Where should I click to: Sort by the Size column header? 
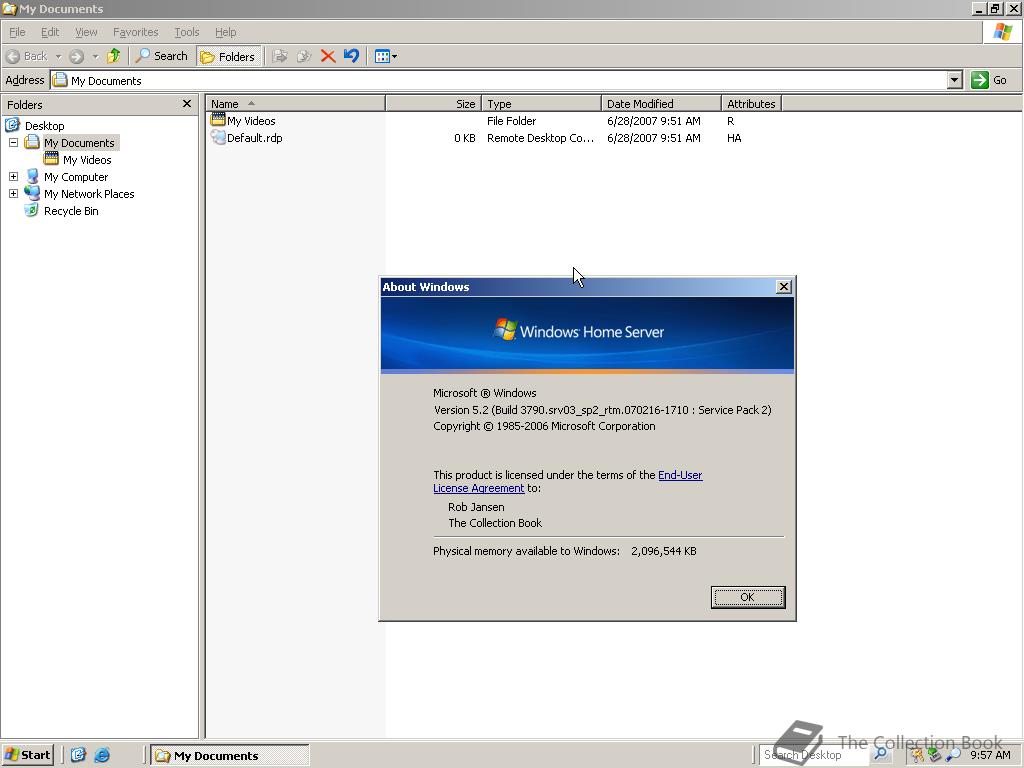pos(434,104)
